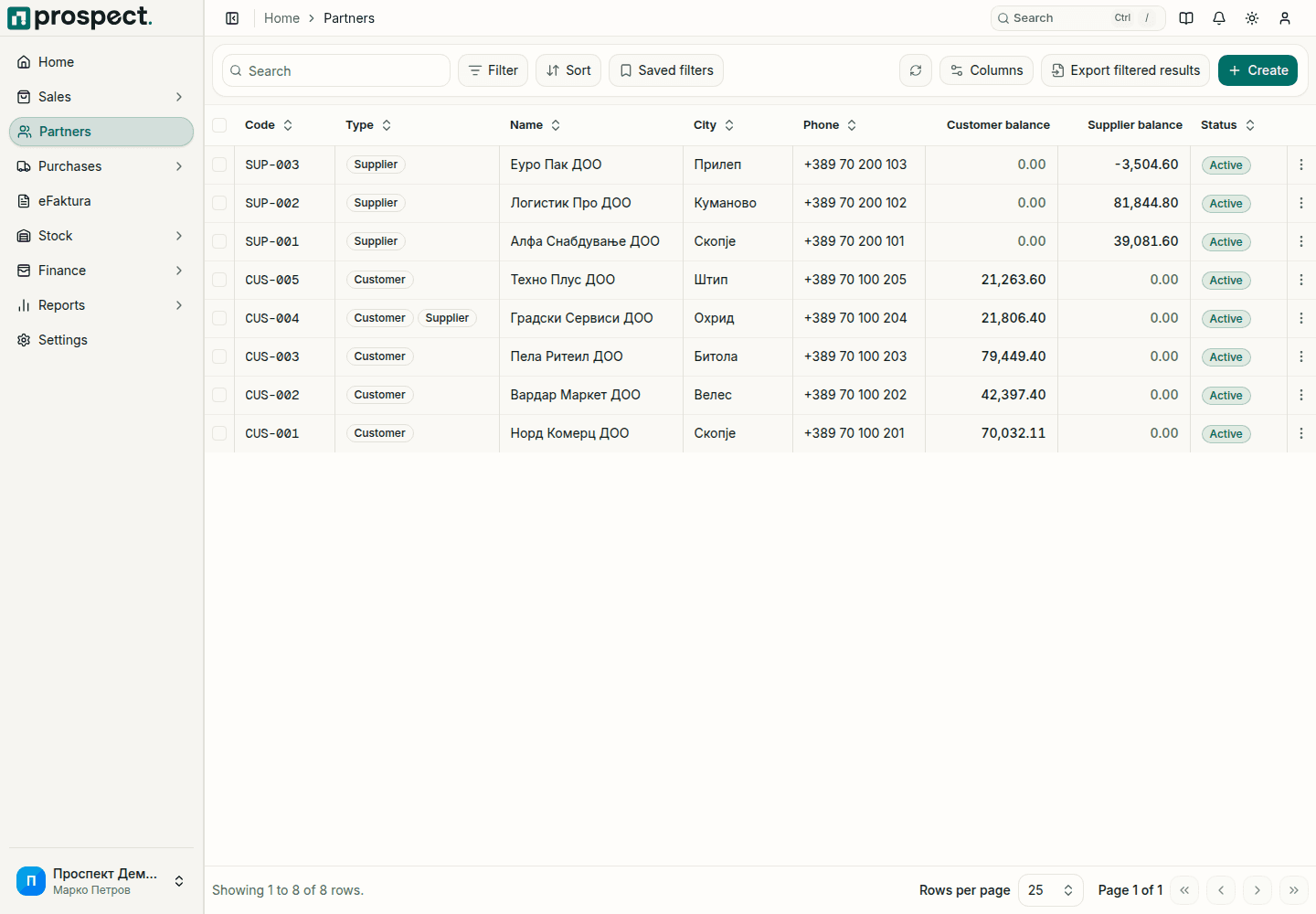The width and height of the screenshot is (1316, 914).
Task: Toggle the sidebar collapse icon
Action: 232,18
